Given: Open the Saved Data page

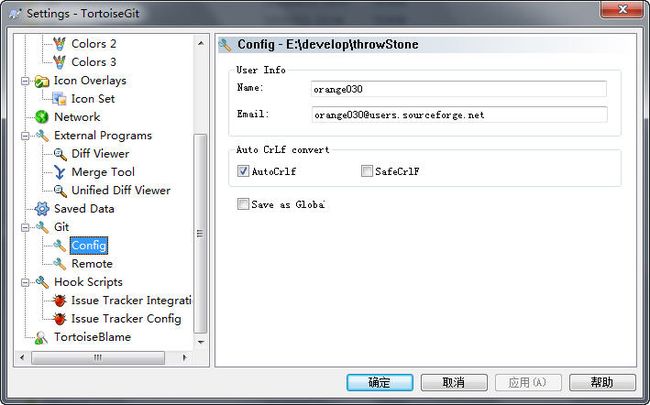Looking at the screenshot, I should (84, 209).
